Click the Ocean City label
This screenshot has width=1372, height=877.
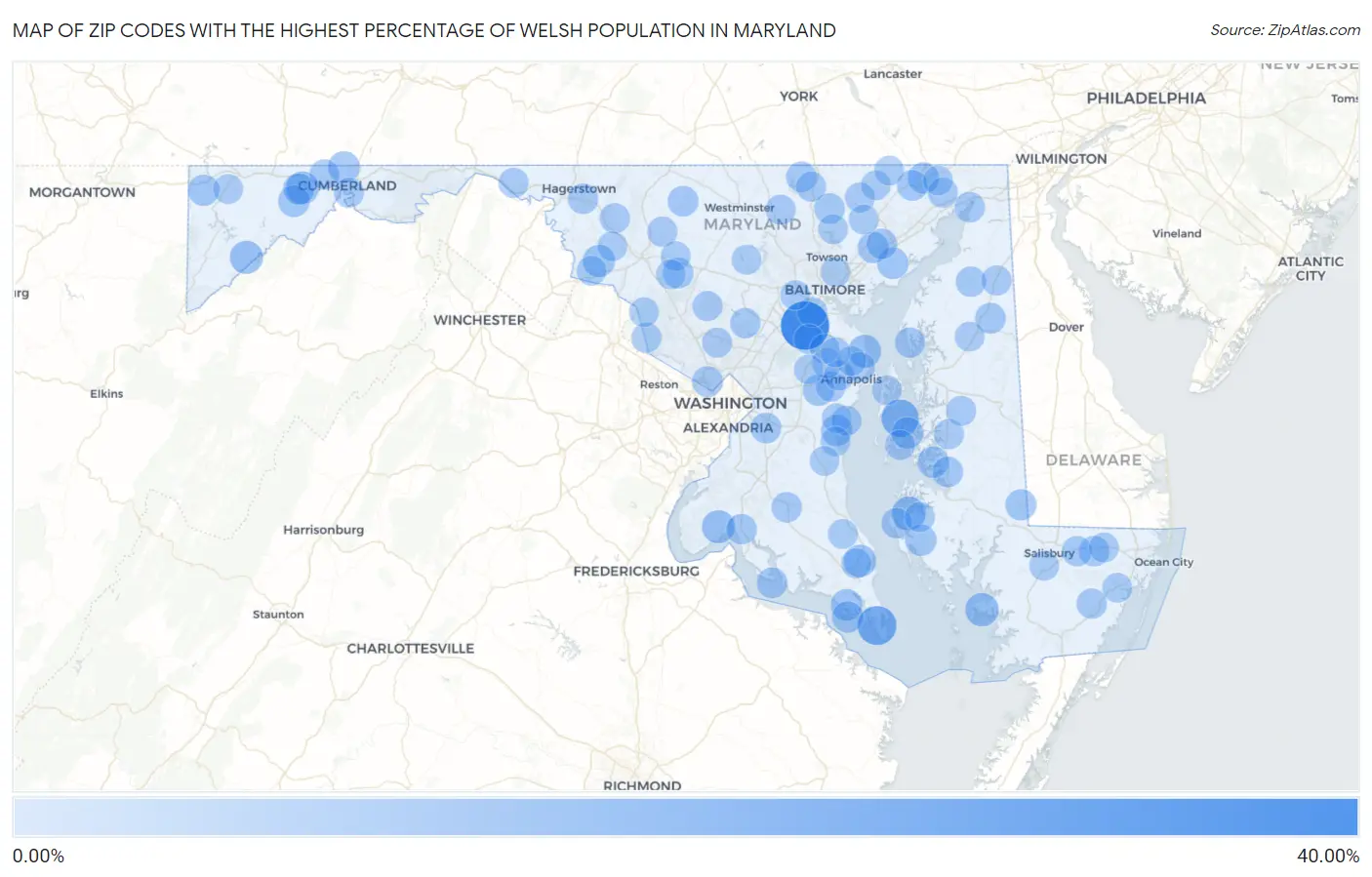tap(1163, 562)
